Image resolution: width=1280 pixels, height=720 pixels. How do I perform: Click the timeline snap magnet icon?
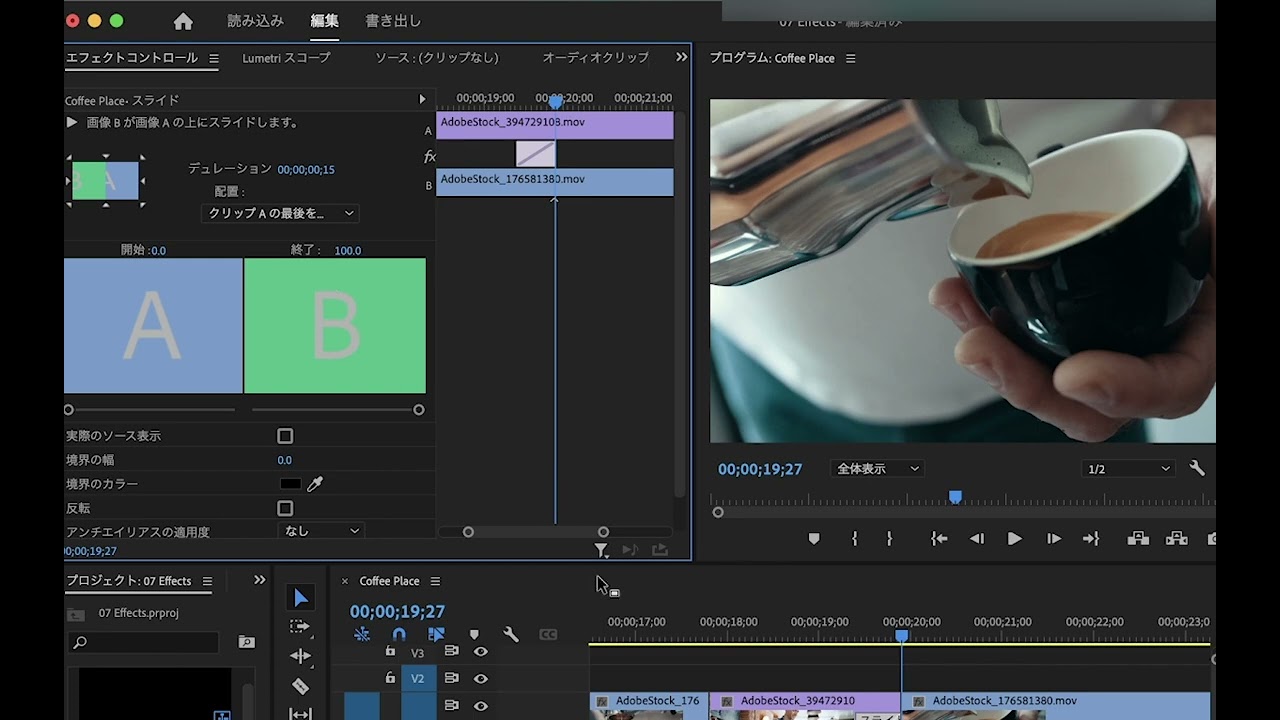coord(399,634)
